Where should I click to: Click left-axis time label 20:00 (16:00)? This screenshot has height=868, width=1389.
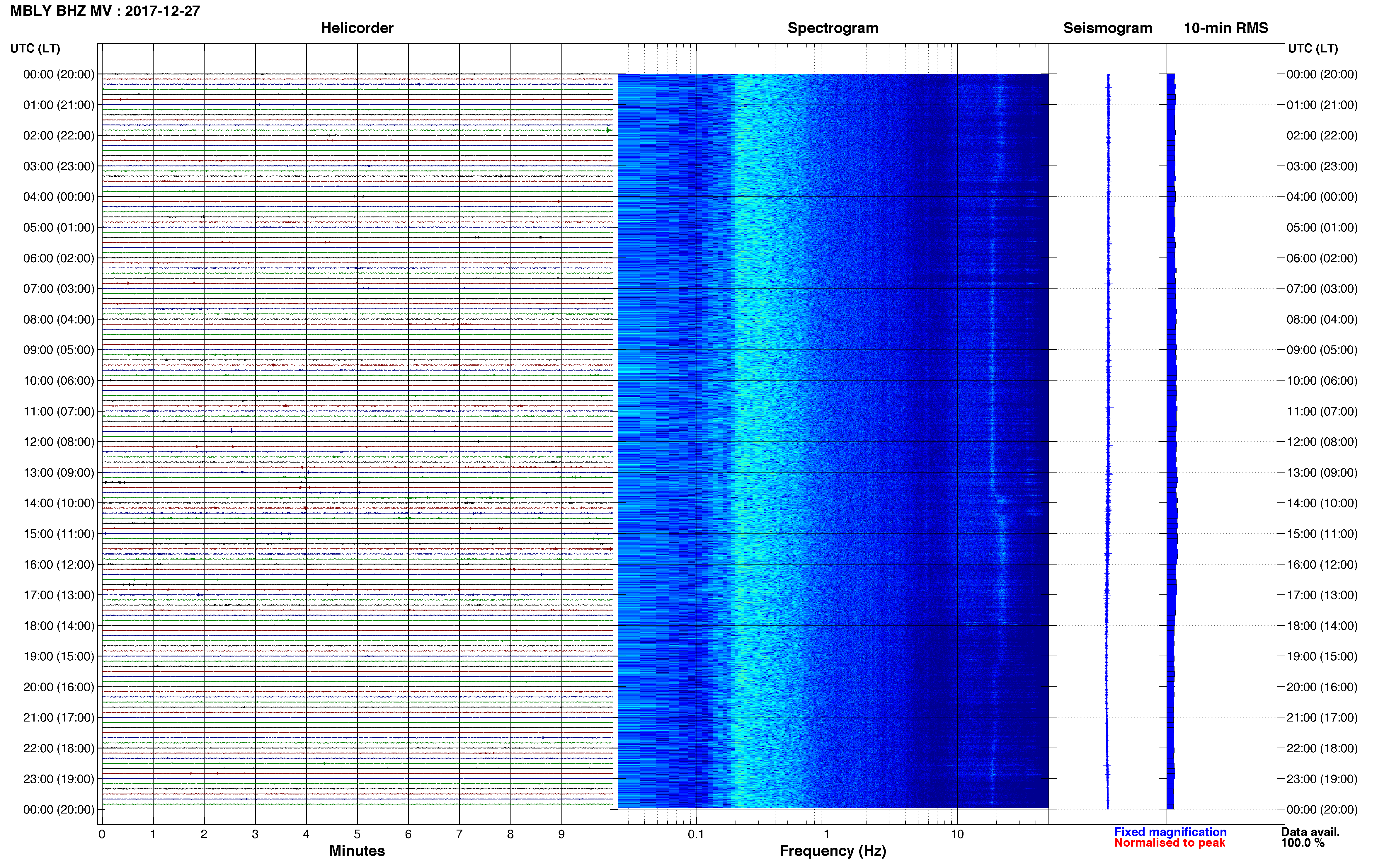[x=59, y=687]
